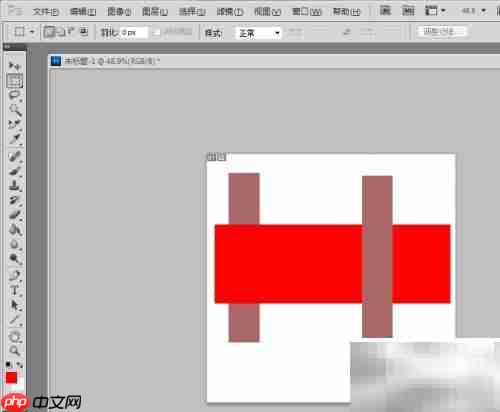Select the Rectangular Marquee tool

pos(15,81)
